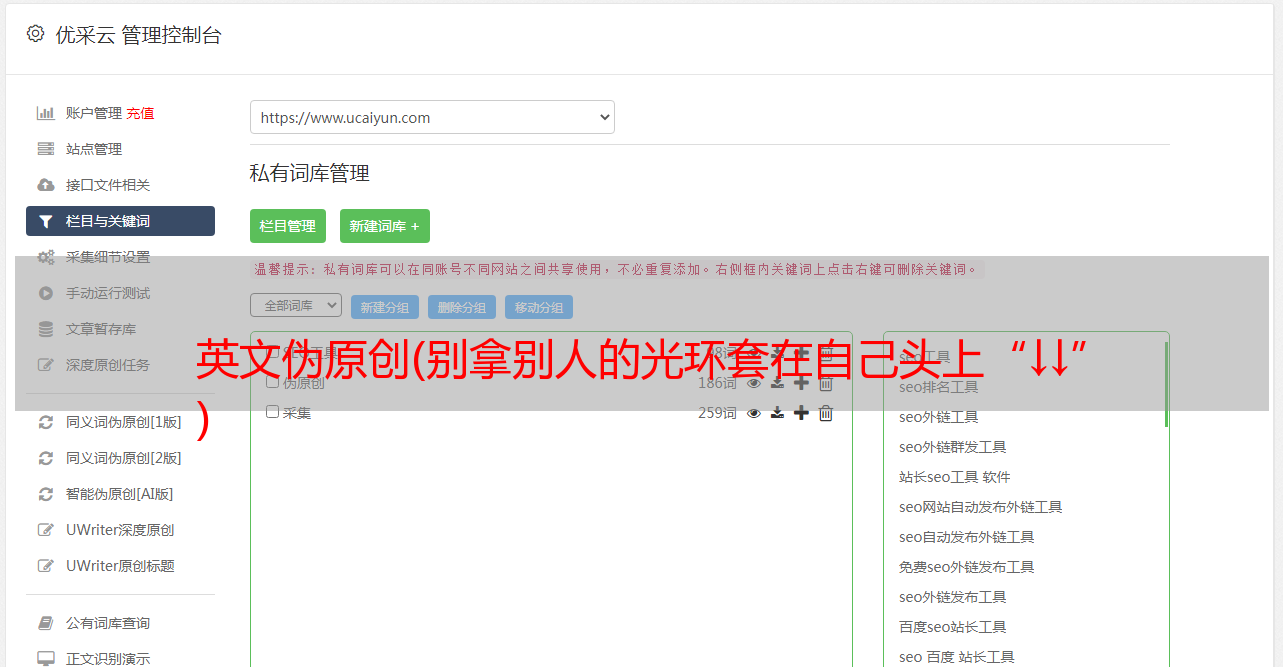
Task: Click the 私有词库管理 heading
Action: (x=310, y=173)
